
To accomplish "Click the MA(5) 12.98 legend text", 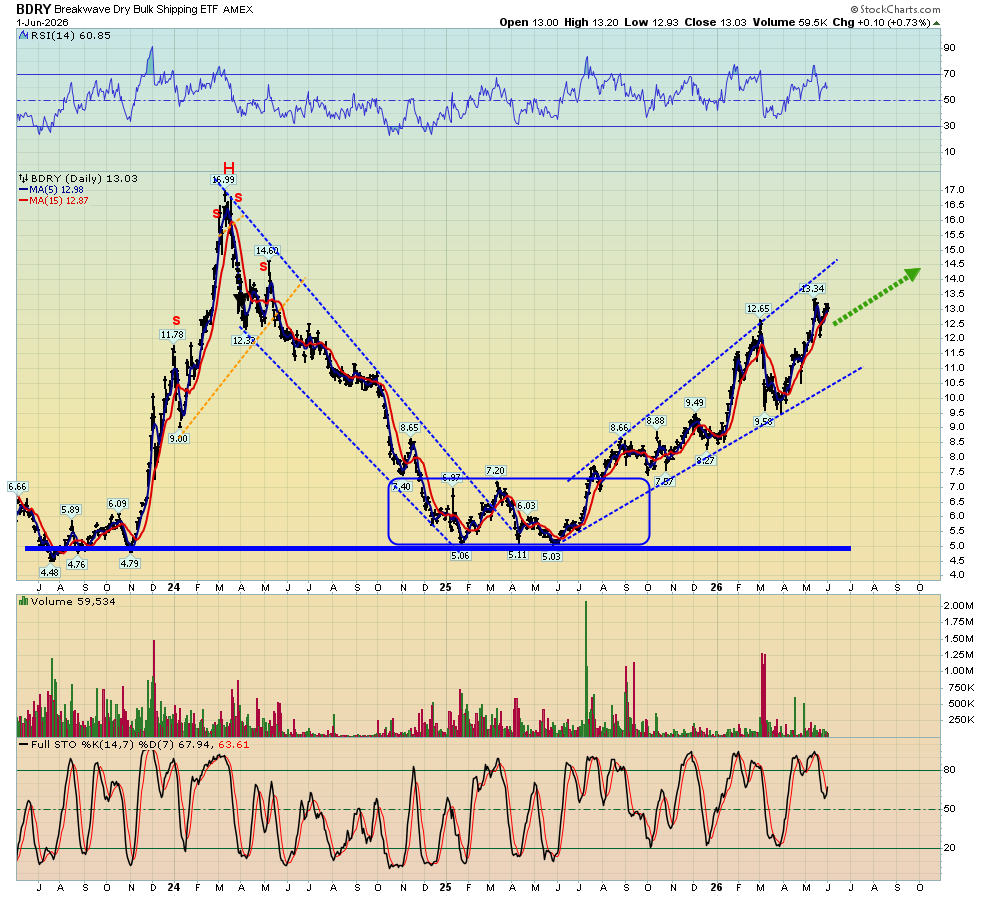I will tap(56, 190).
